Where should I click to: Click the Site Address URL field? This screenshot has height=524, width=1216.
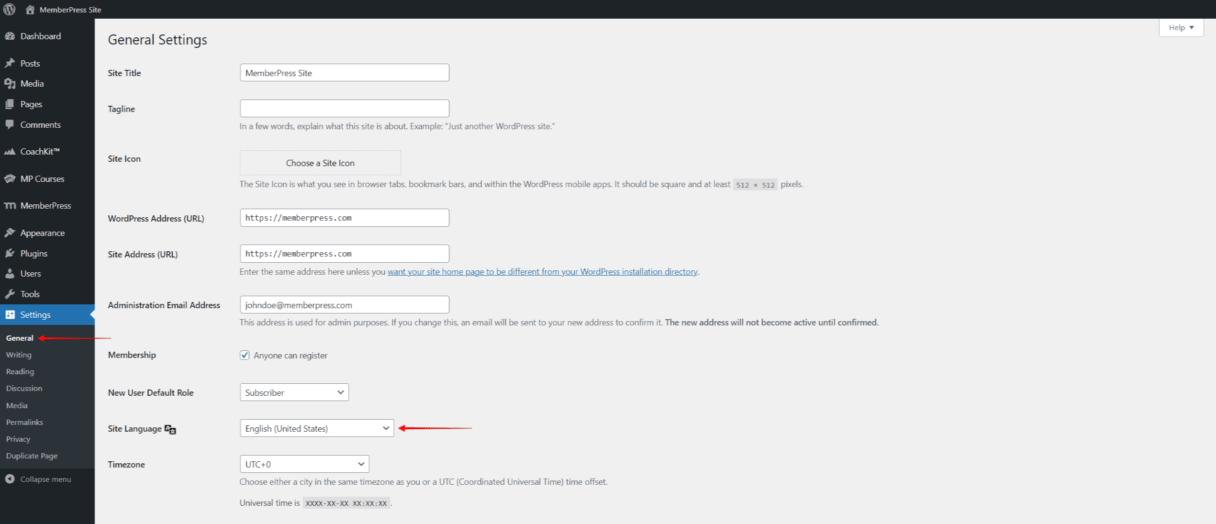click(x=345, y=254)
